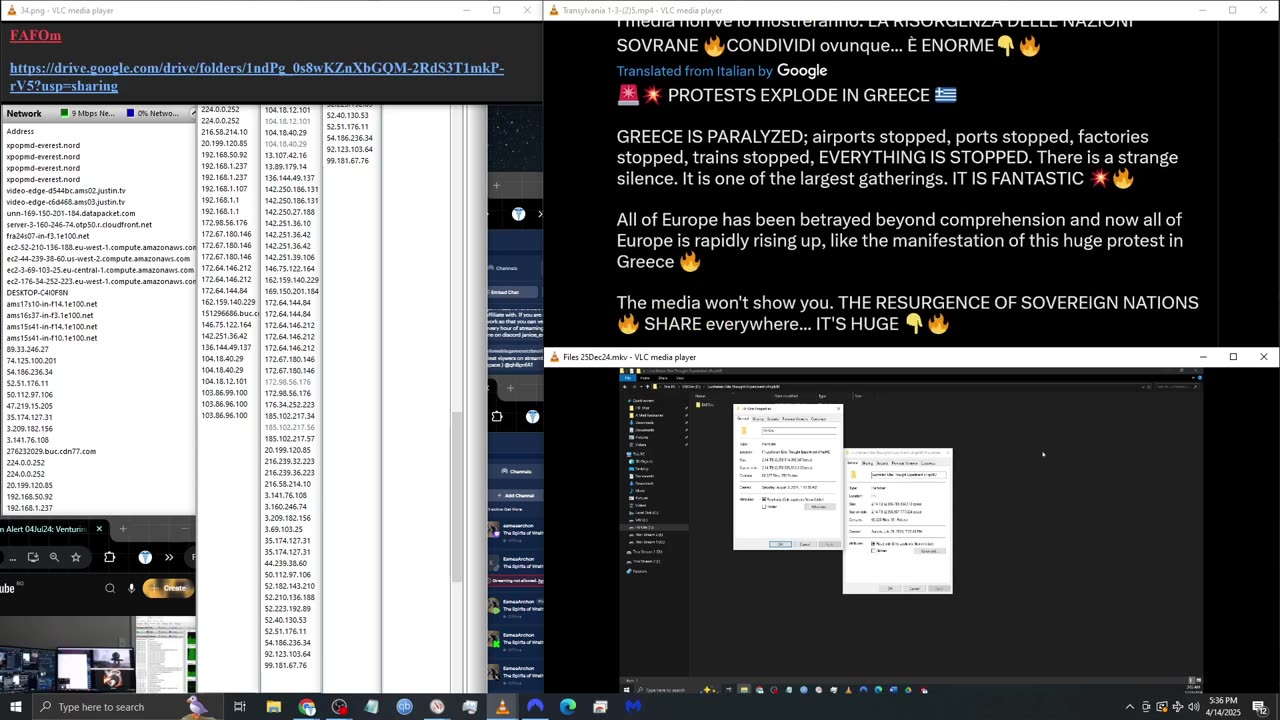Select video-edge-d544bc.ams02.justin.tv address

coord(66,190)
